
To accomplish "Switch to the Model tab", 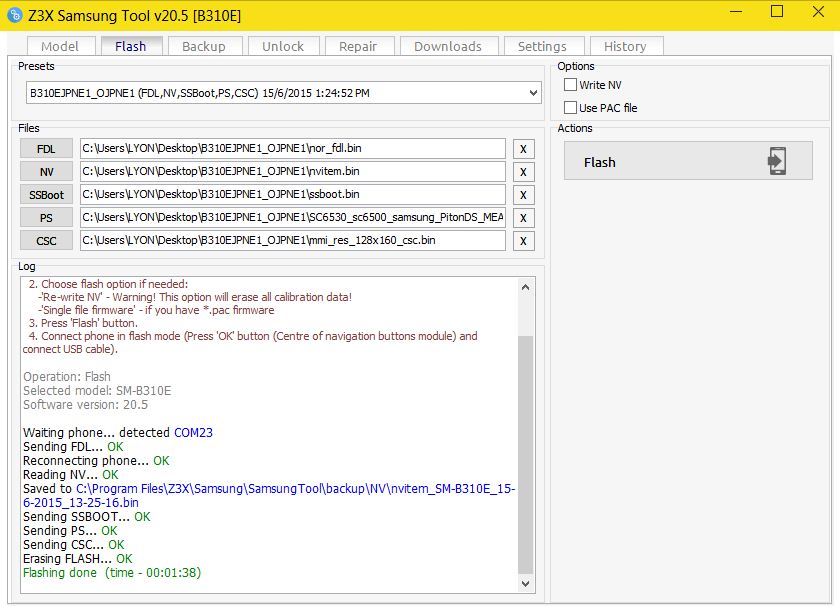I will pyautogui.click(x=61, y=46).
